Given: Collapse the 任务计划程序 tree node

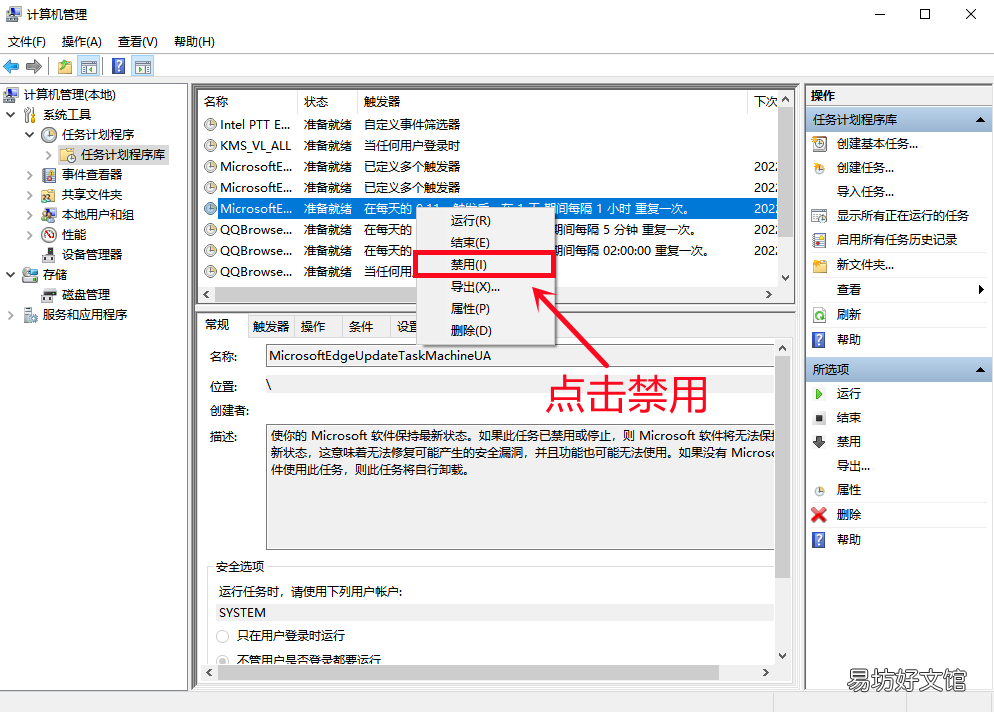Looking at the screenshot, I should pyautogui.click(x=30, y=134).
